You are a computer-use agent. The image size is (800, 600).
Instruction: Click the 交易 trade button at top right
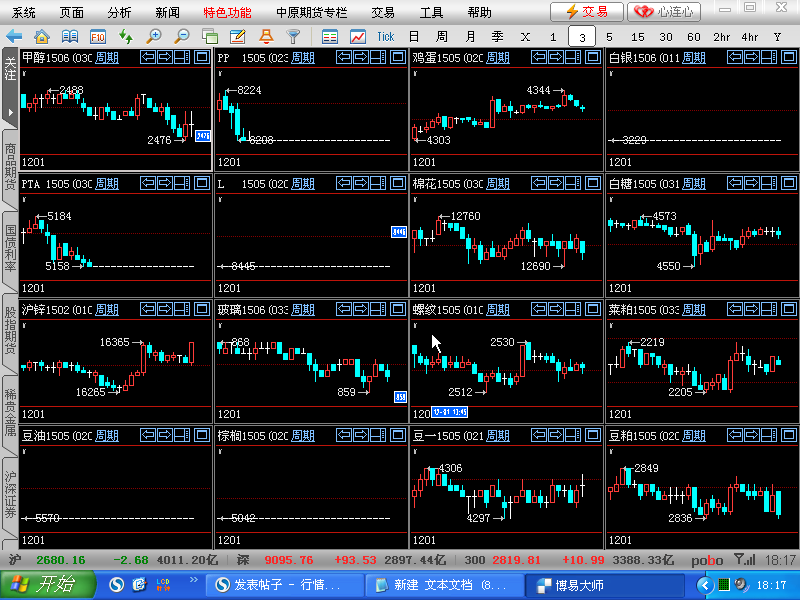click(x=586, y=12)
